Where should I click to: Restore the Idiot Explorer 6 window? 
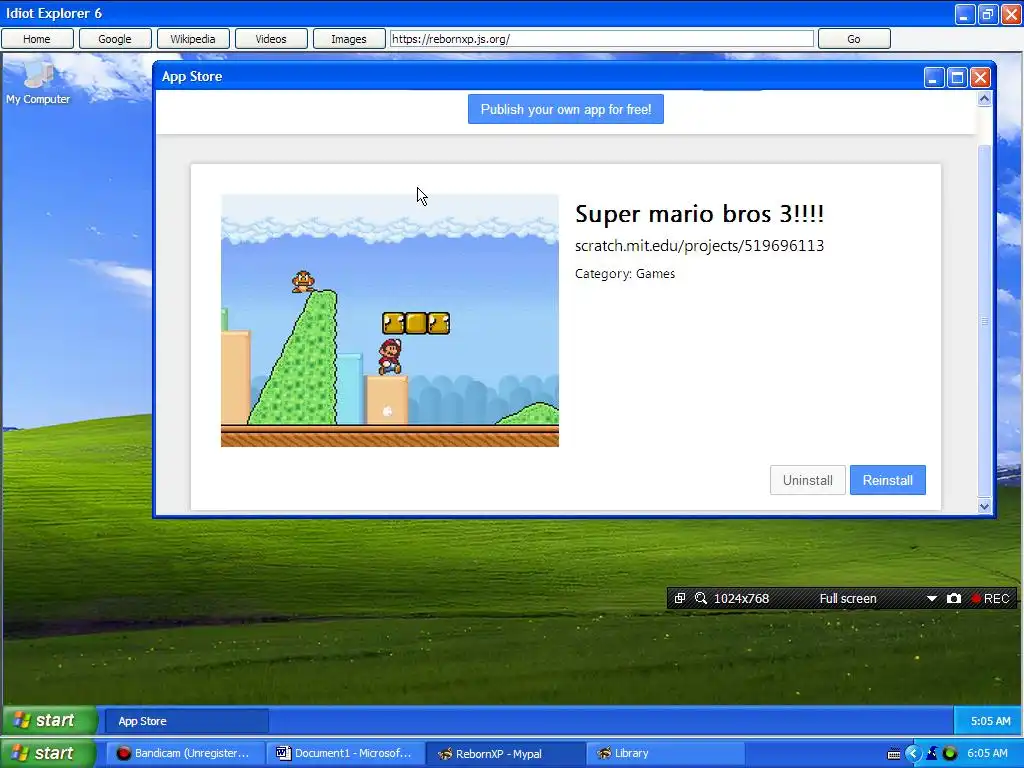(987, 14)
